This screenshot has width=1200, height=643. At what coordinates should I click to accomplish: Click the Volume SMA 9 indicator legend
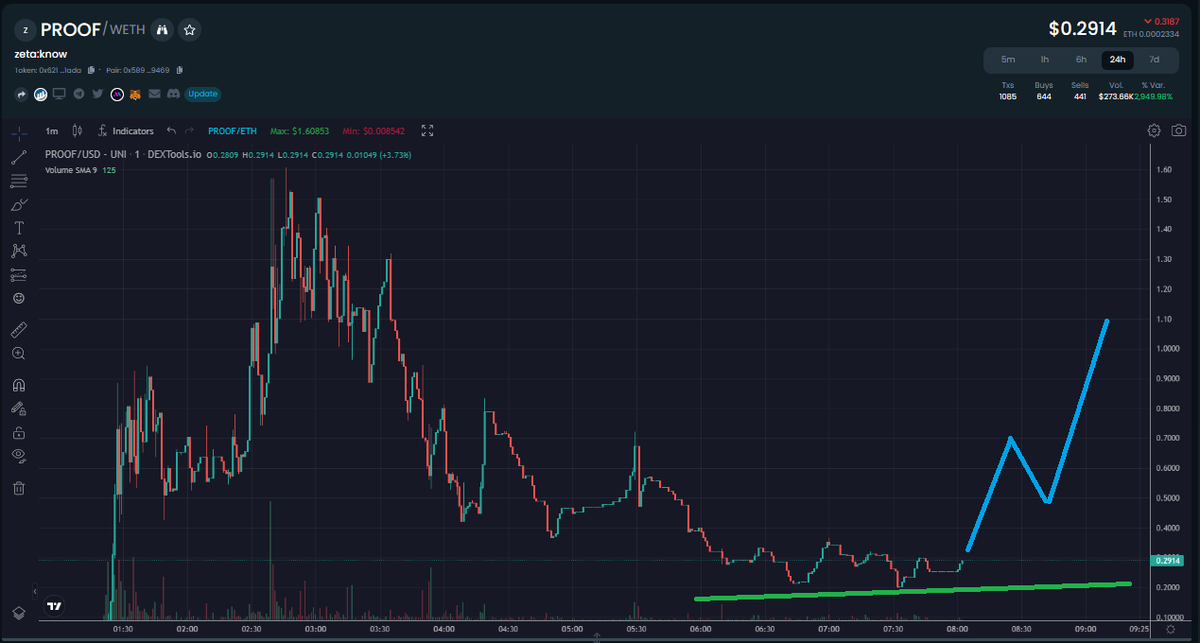click(81, 170)
